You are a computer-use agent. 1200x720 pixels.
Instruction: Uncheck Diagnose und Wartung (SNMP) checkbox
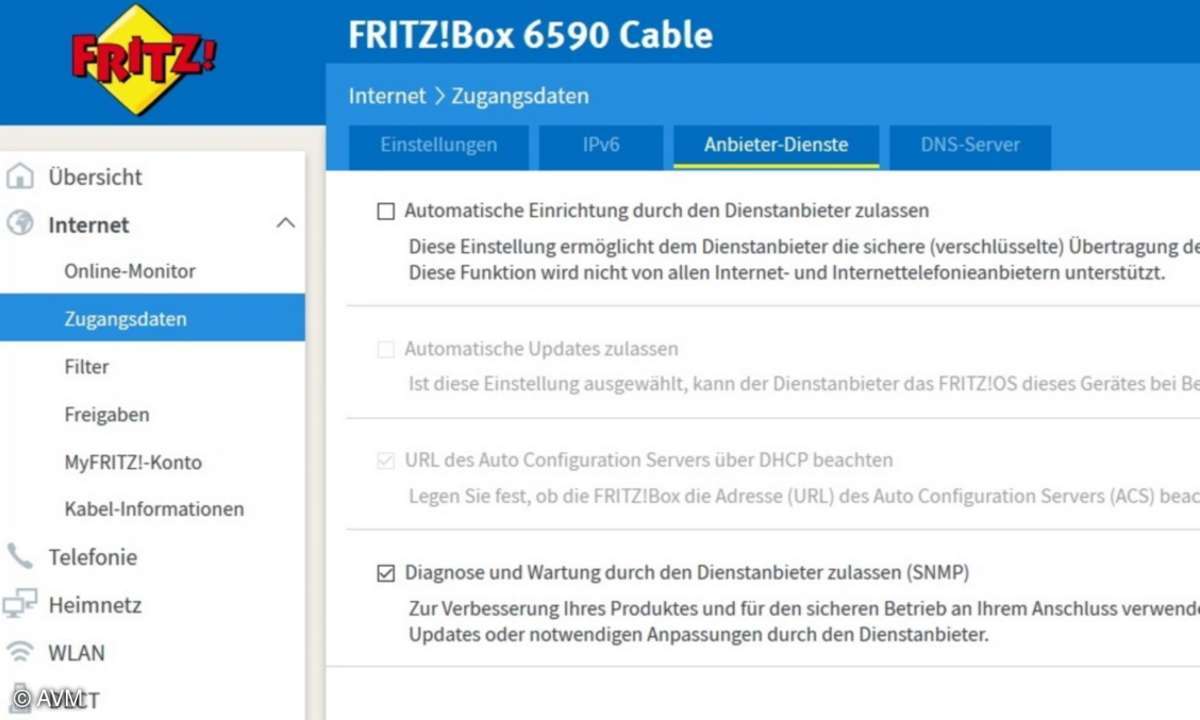pos(386,573)
